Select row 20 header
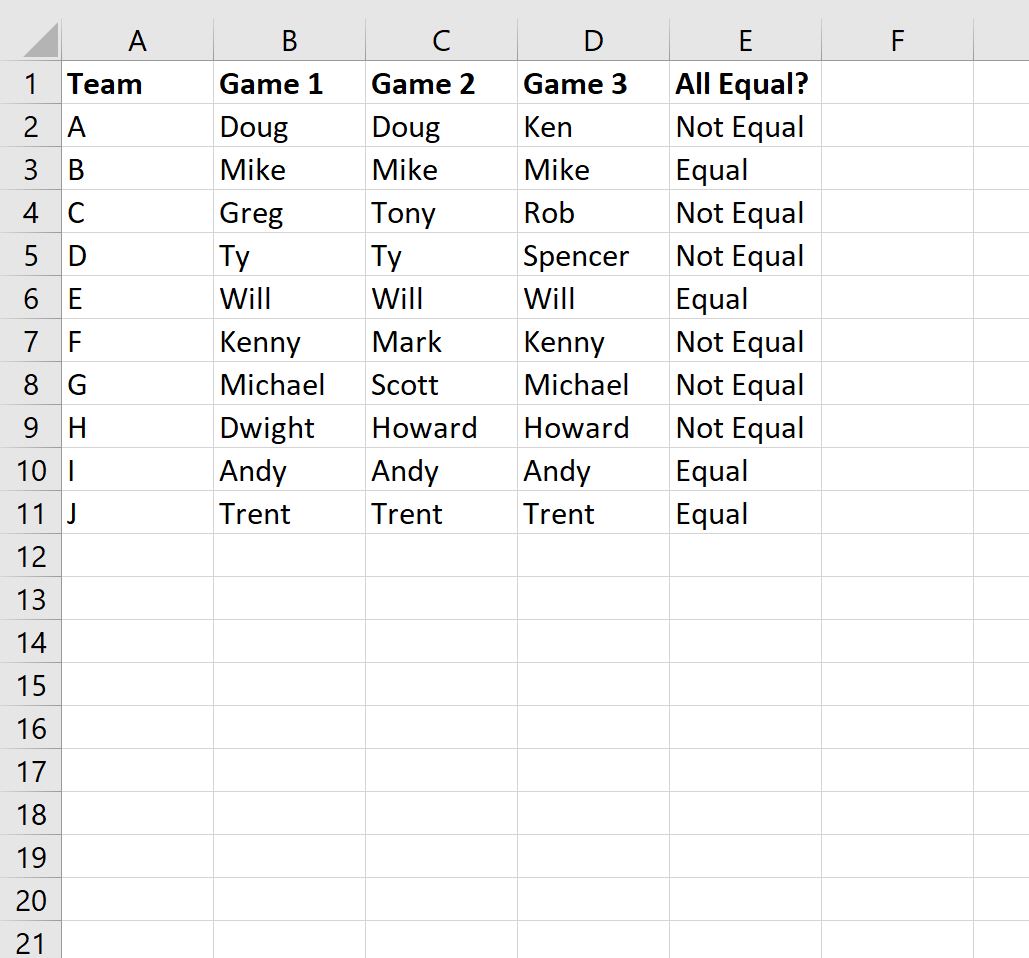The width and height of the screenshot is (1029, 958). (30, 900)
